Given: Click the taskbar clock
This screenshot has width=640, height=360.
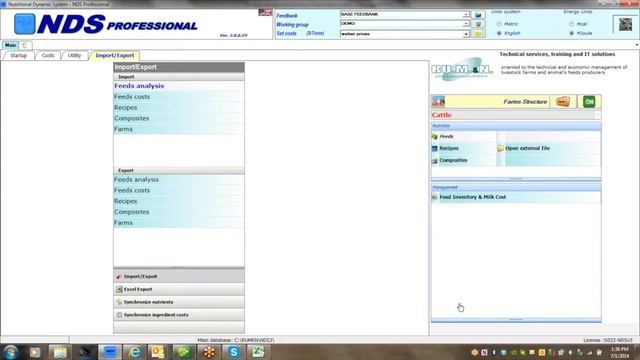Looking at the screenshot, I should tap(619, 352).
